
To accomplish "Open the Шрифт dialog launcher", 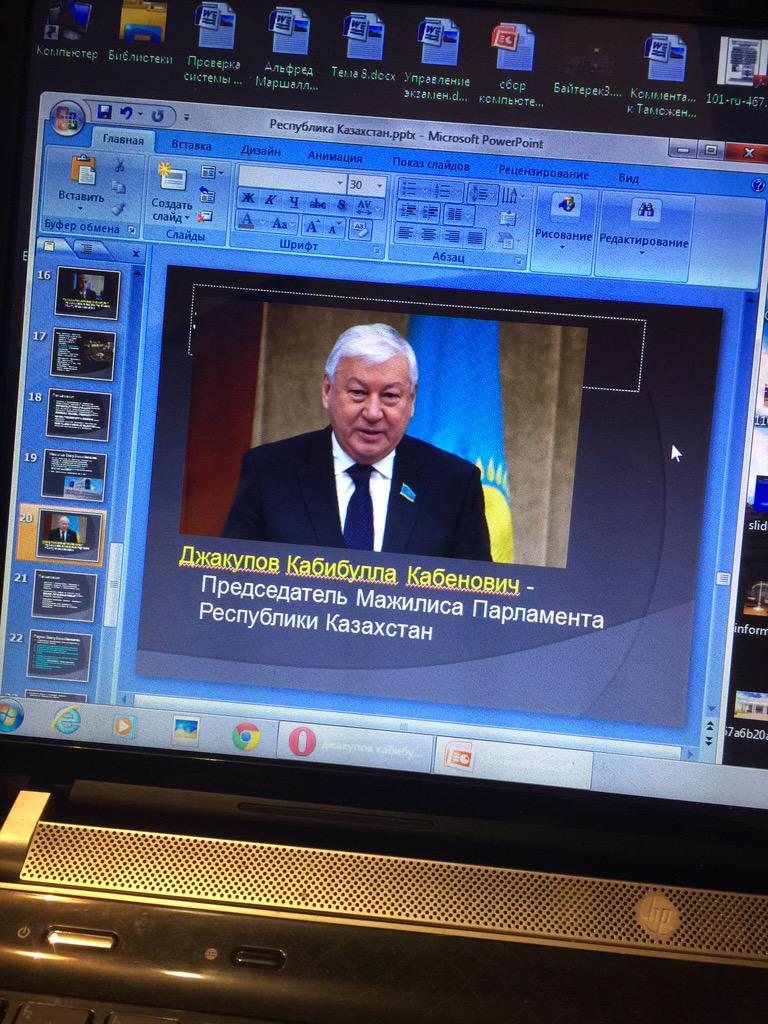I will [376, 250].
